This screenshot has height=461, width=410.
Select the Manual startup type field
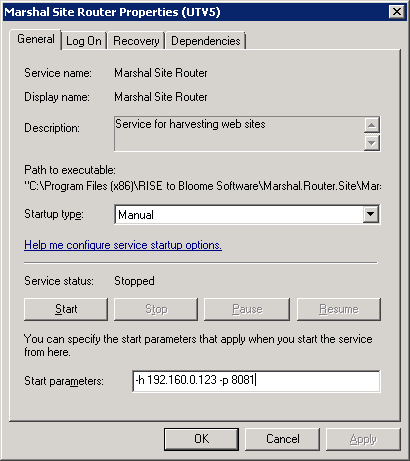(247, 214)
